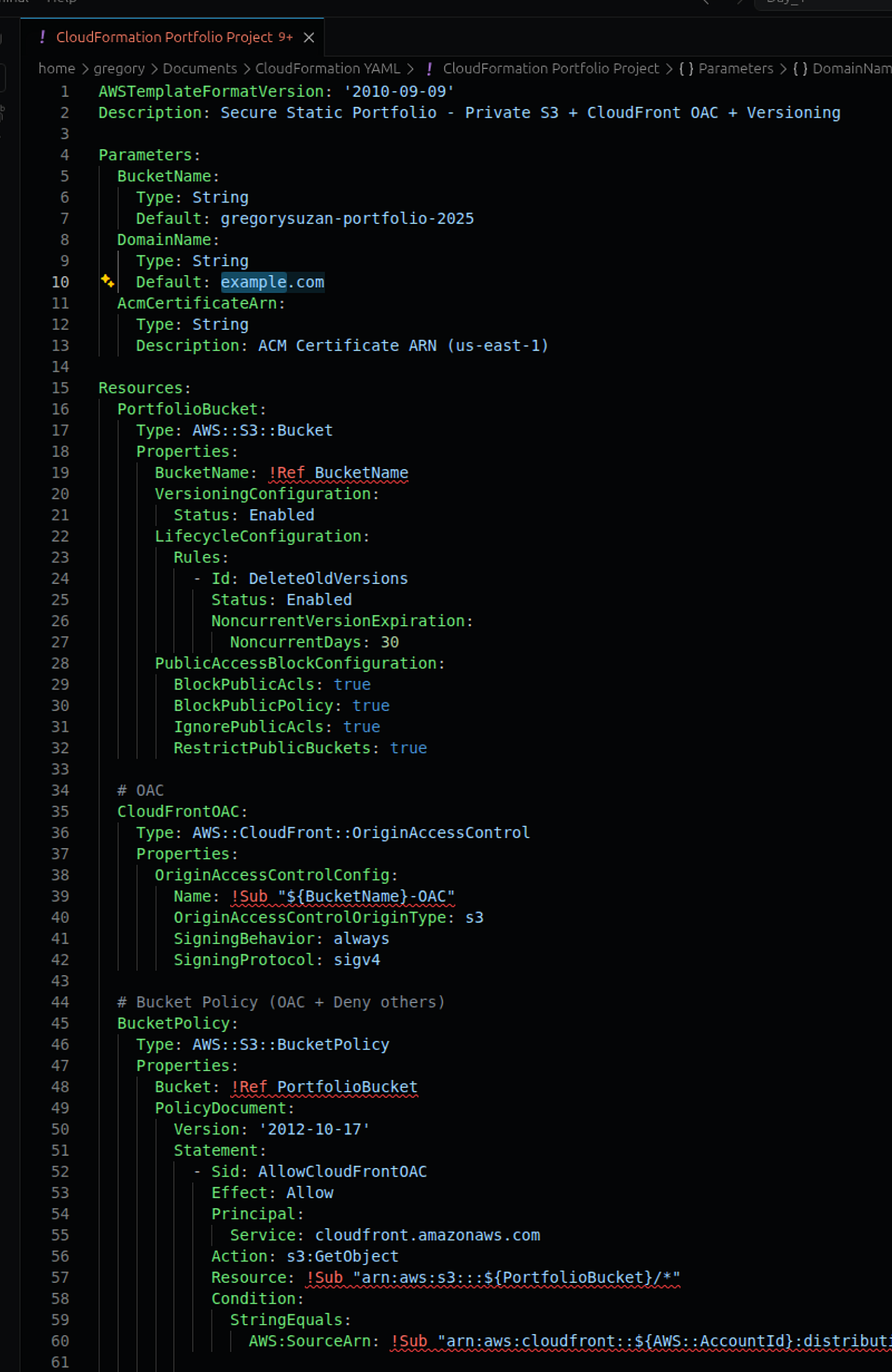892x1372 pixels.
Task: Click 'BucketPolicy:' on line 45
Action: click(x=177, y=1023)
